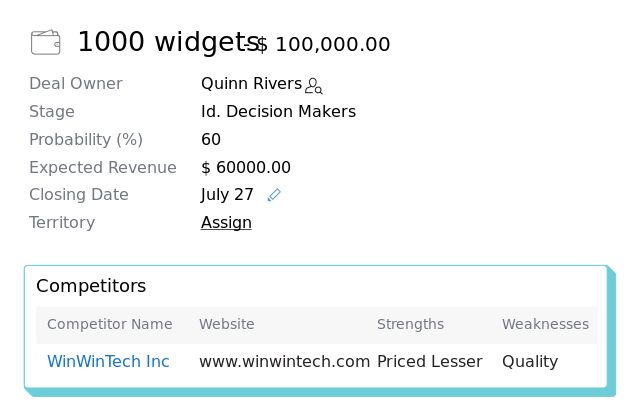Click the Quinn Rivers owner name
Screen dimensions: 640x420
(251, 84)
